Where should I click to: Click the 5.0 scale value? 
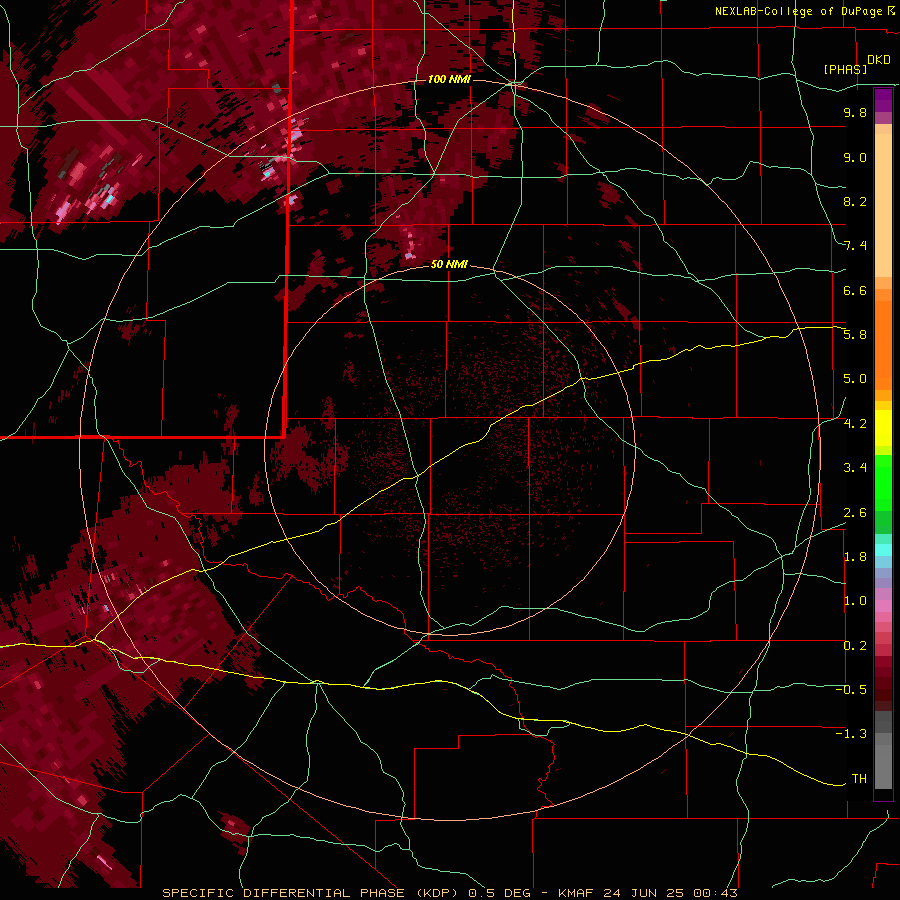click(x=855, y=379)
